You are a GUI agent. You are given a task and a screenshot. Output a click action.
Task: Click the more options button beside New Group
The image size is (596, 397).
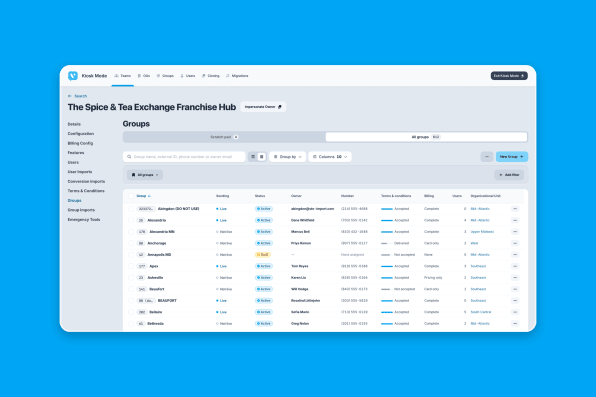click(487, 157)
